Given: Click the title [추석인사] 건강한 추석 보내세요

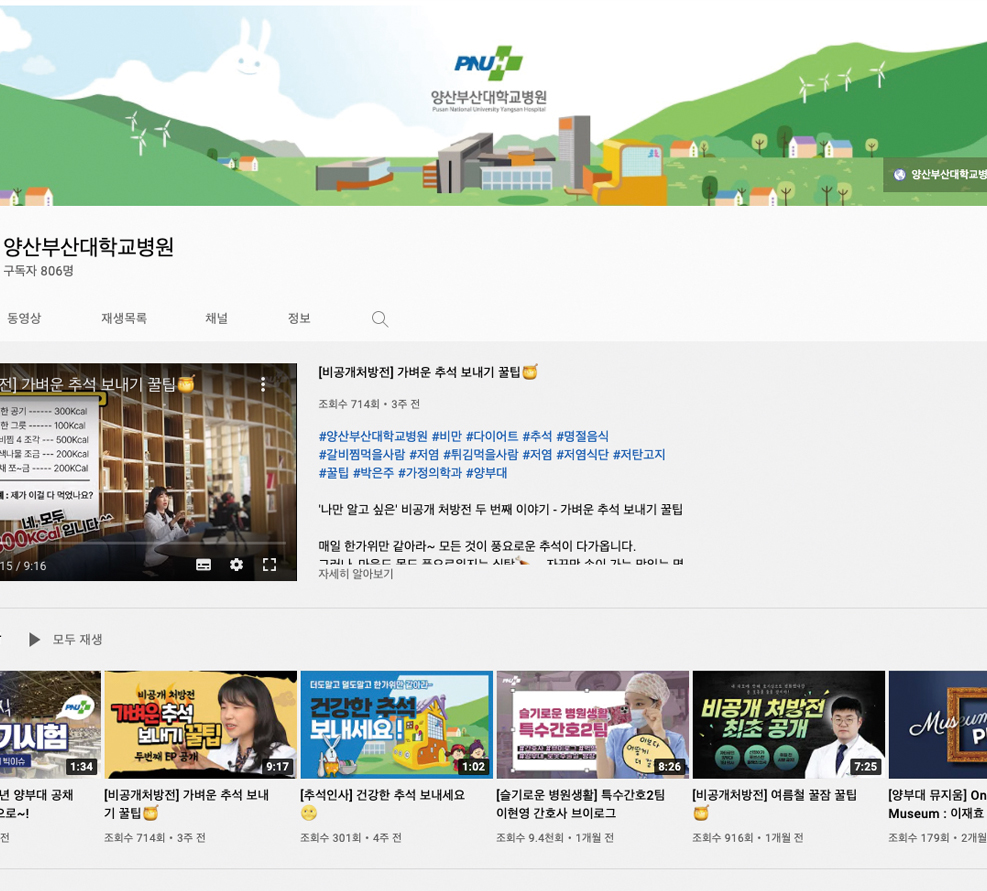Looking at the screenshot, I should 383,803.
